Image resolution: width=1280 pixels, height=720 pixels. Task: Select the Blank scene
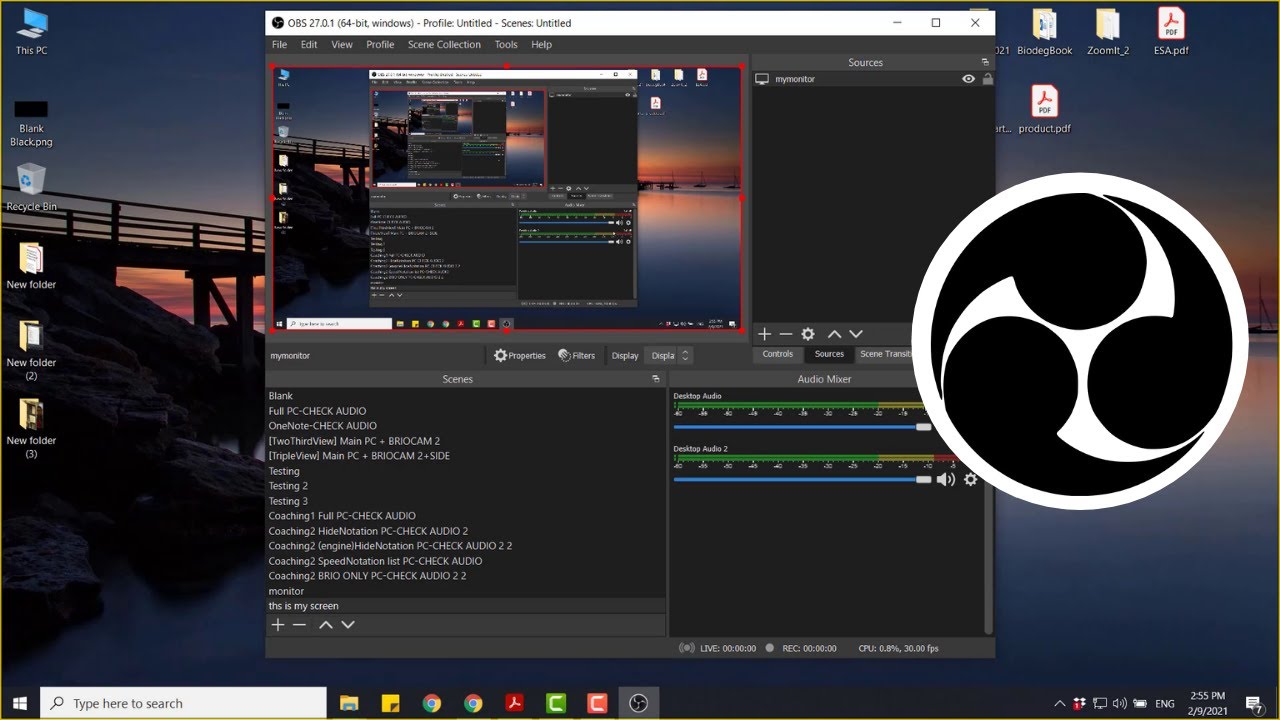[x=465, y=396]
